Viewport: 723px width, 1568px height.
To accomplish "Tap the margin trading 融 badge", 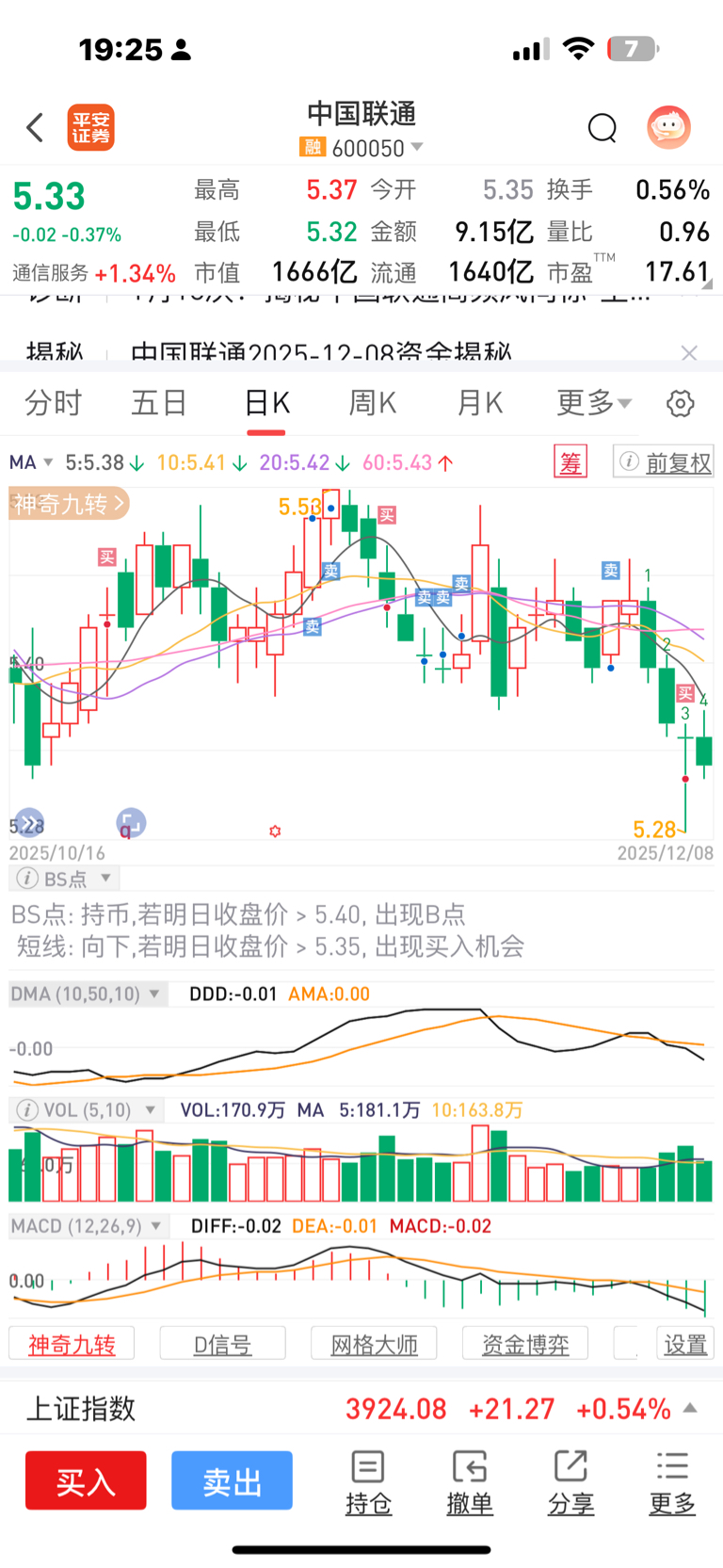I will 313,147.
